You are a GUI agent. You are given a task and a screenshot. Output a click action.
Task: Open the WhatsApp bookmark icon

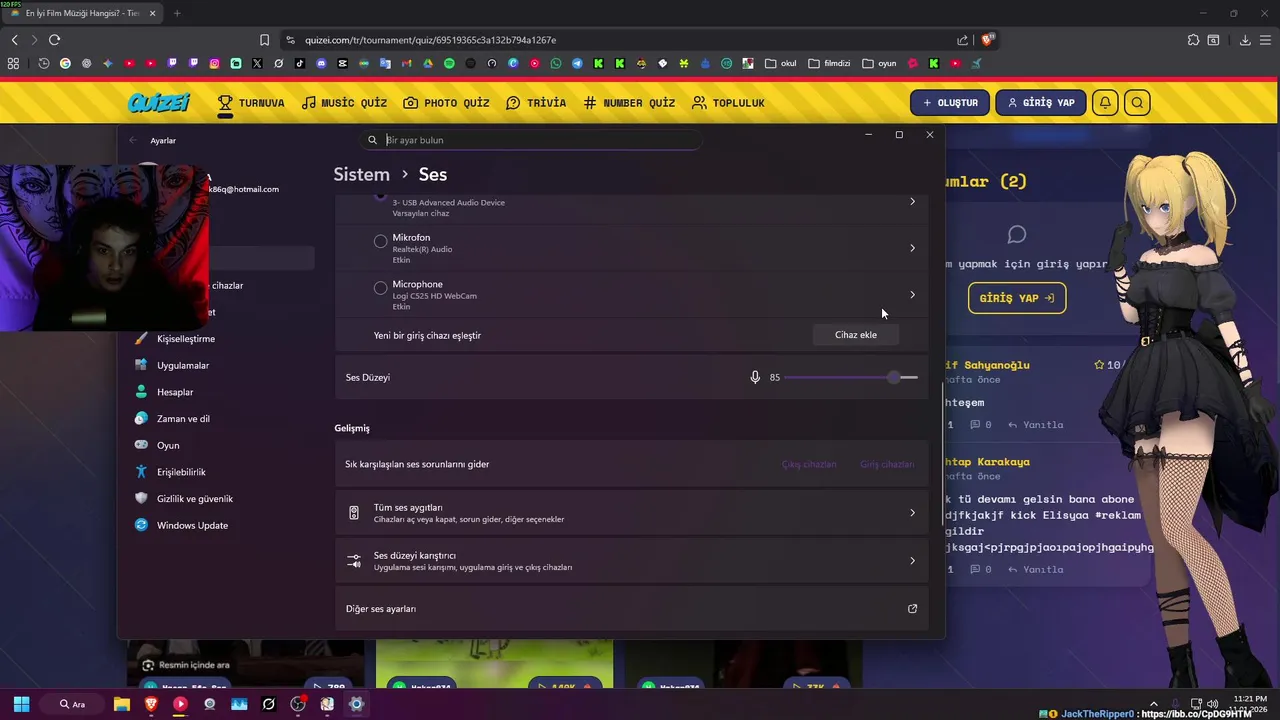pos(556,63)
